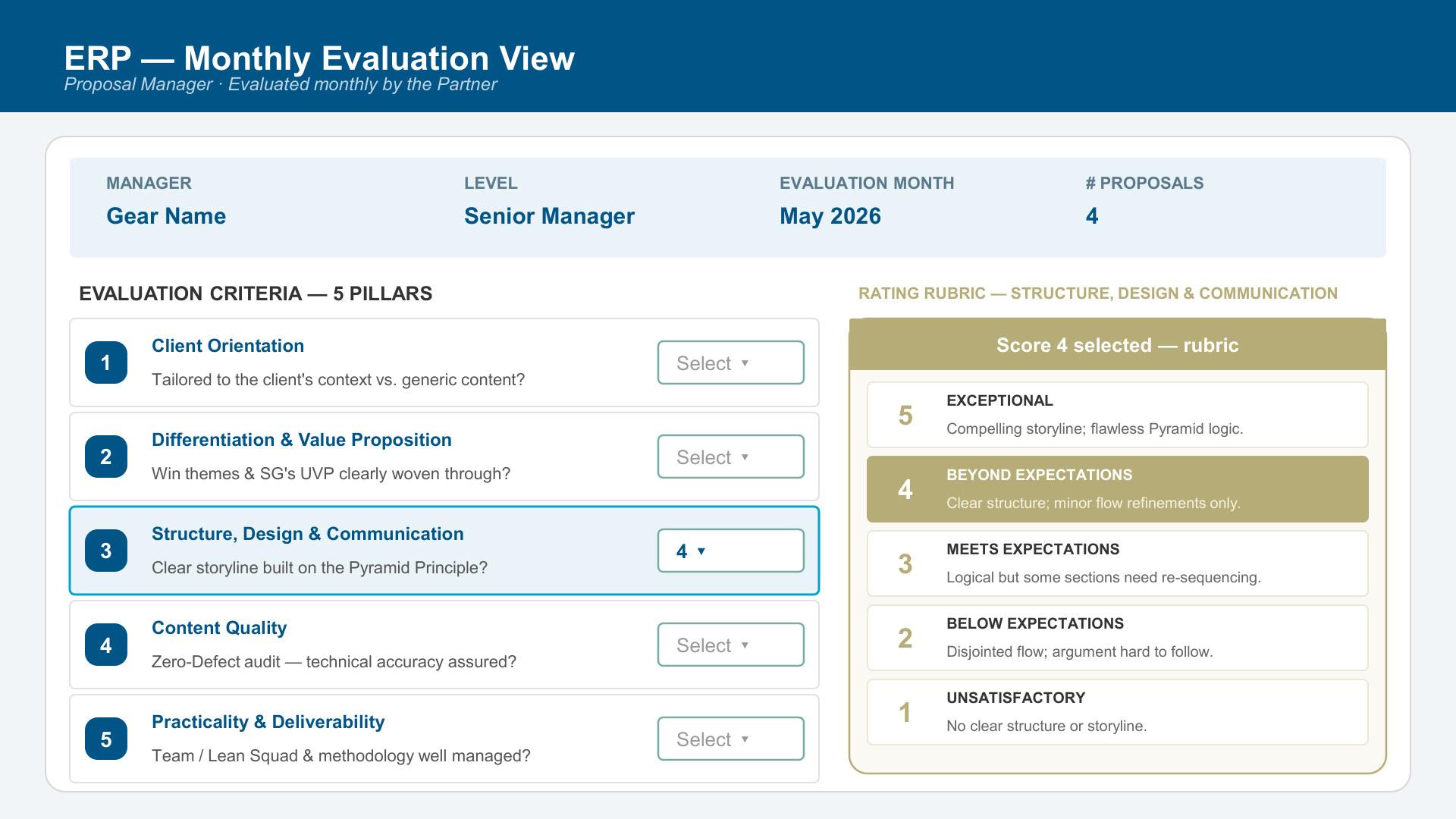The height and width of the screenshot is (819, 1456).
Task: Click the Score 4 selected rubric header
Action: pyautogui.click(x=1118, y=345)
